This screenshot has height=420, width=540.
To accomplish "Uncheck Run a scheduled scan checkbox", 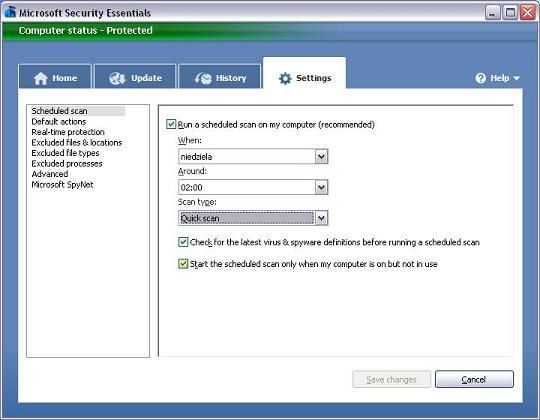I will 171,124.
